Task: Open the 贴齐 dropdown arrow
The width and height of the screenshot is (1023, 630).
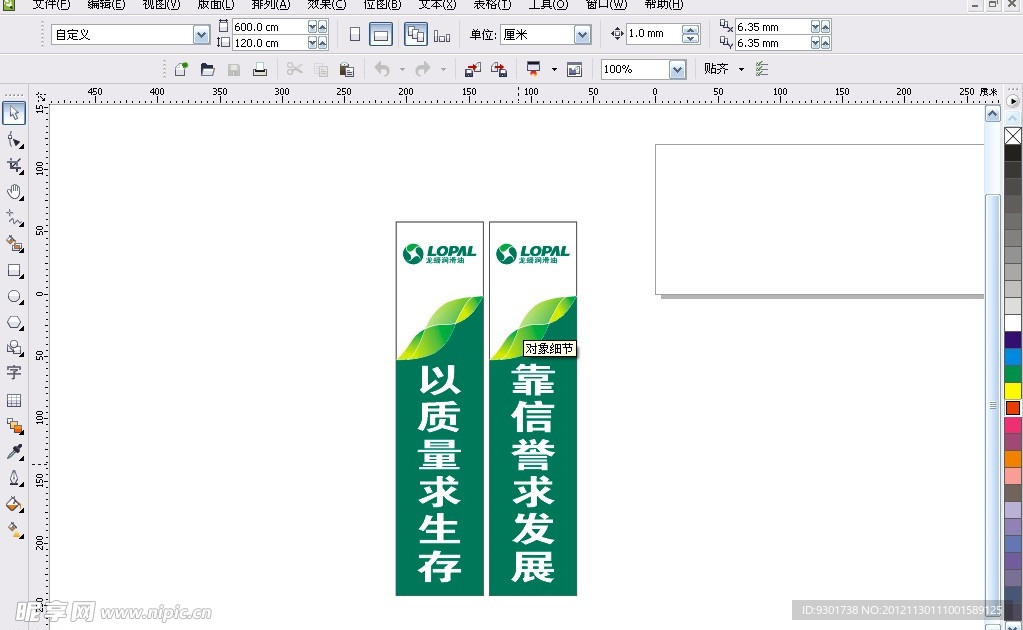Action: tap(741, 69)
